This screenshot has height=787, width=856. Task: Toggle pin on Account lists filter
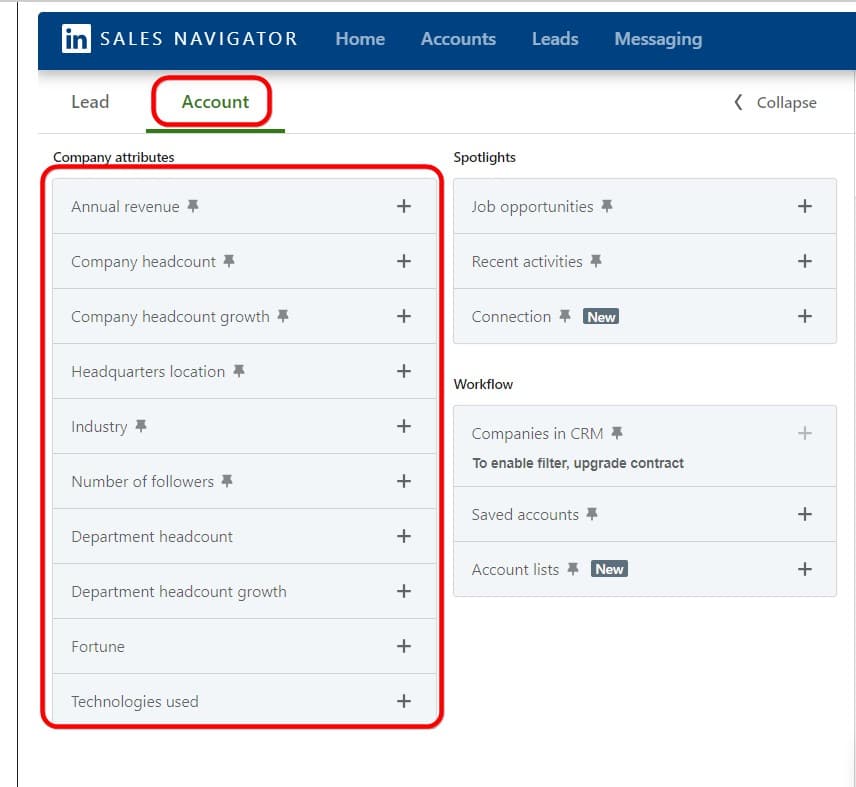coord(573,569)
